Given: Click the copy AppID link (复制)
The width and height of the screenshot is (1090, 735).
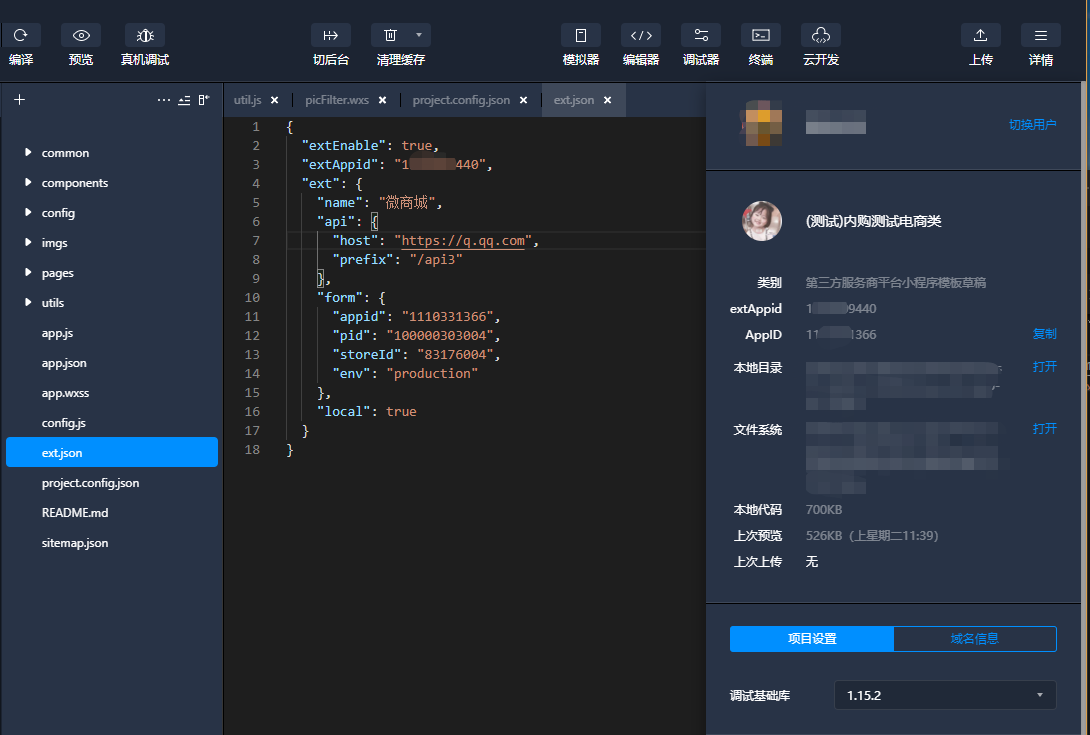Looking at the screenshot, I should click(x=1044, y=334).
